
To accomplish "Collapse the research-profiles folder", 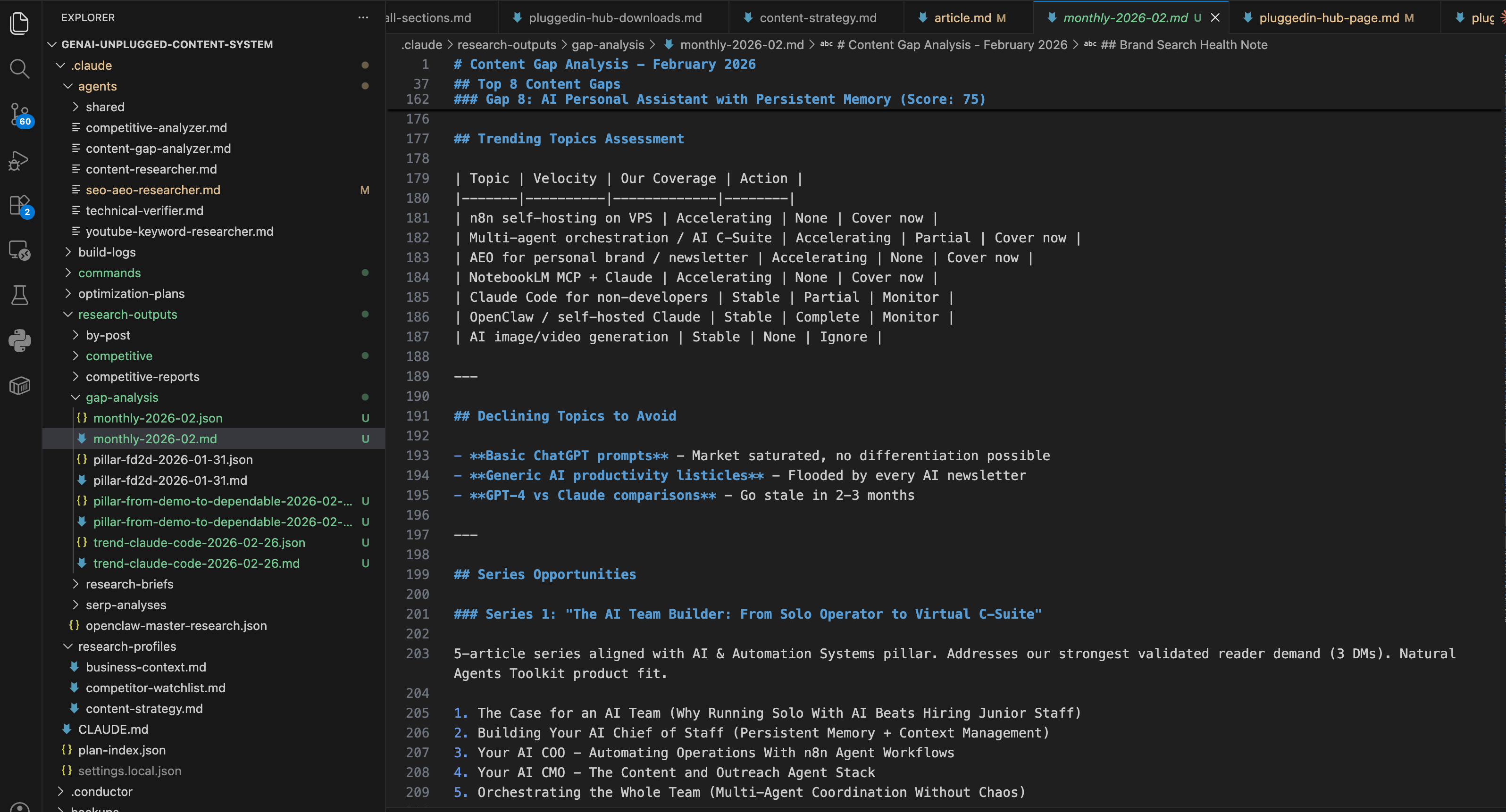I will click(x=127, y=646).
